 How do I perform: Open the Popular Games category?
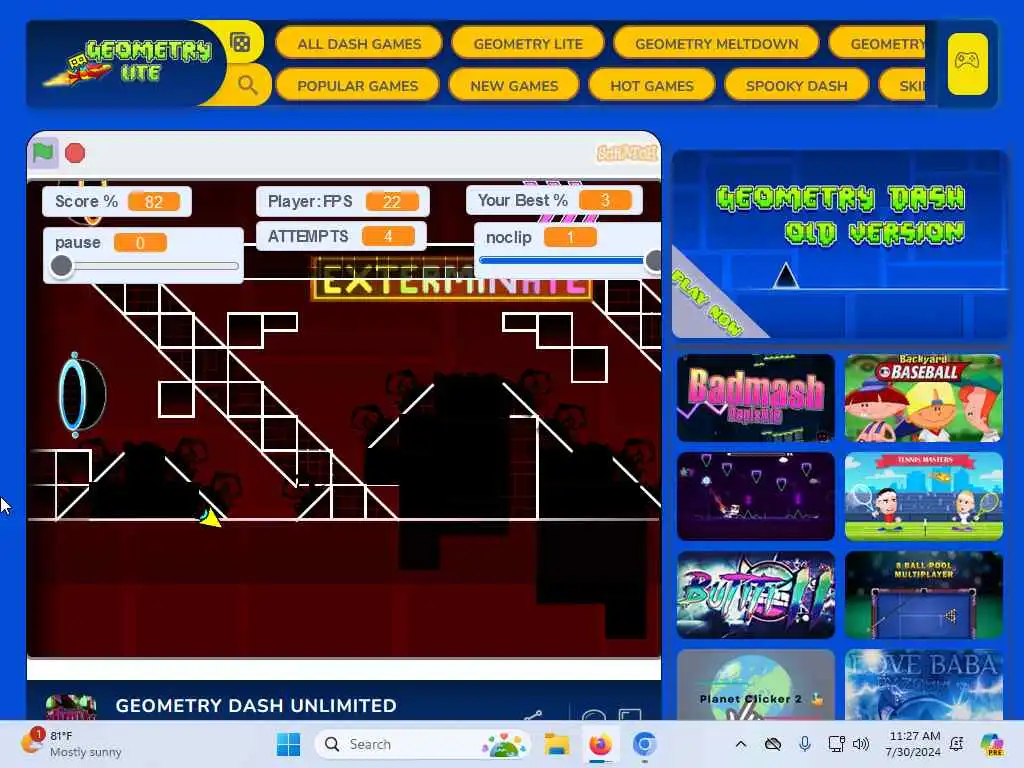tap(357, 86)
